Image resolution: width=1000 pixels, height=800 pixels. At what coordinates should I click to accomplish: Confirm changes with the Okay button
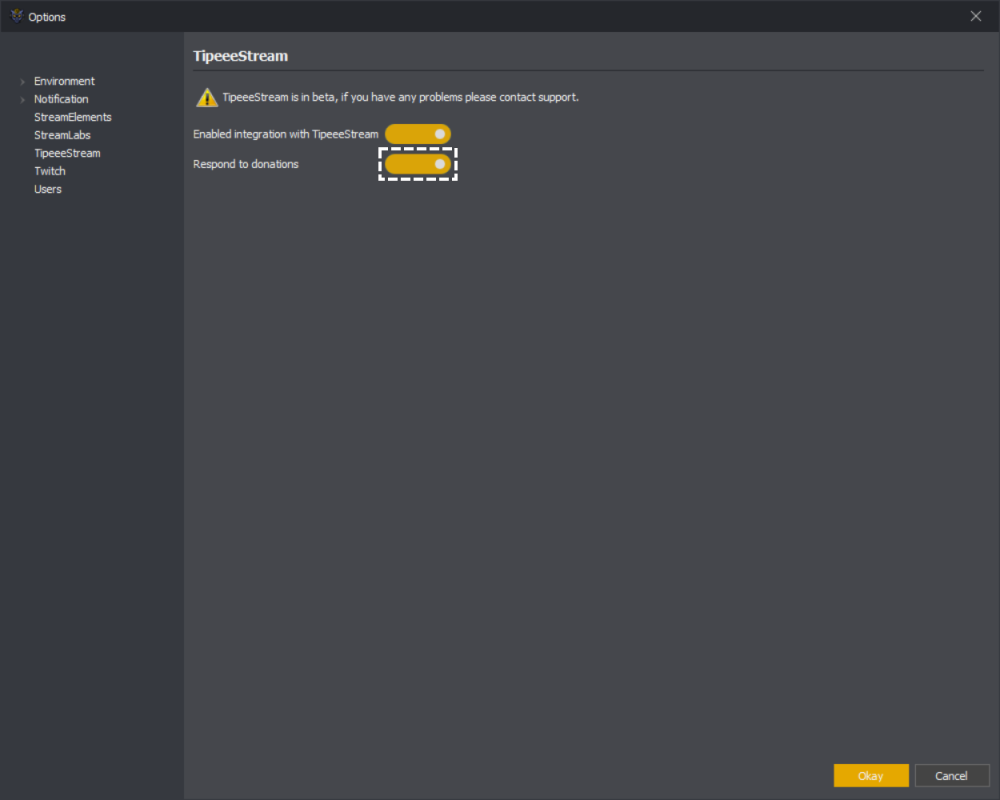[x=871, y=776]
